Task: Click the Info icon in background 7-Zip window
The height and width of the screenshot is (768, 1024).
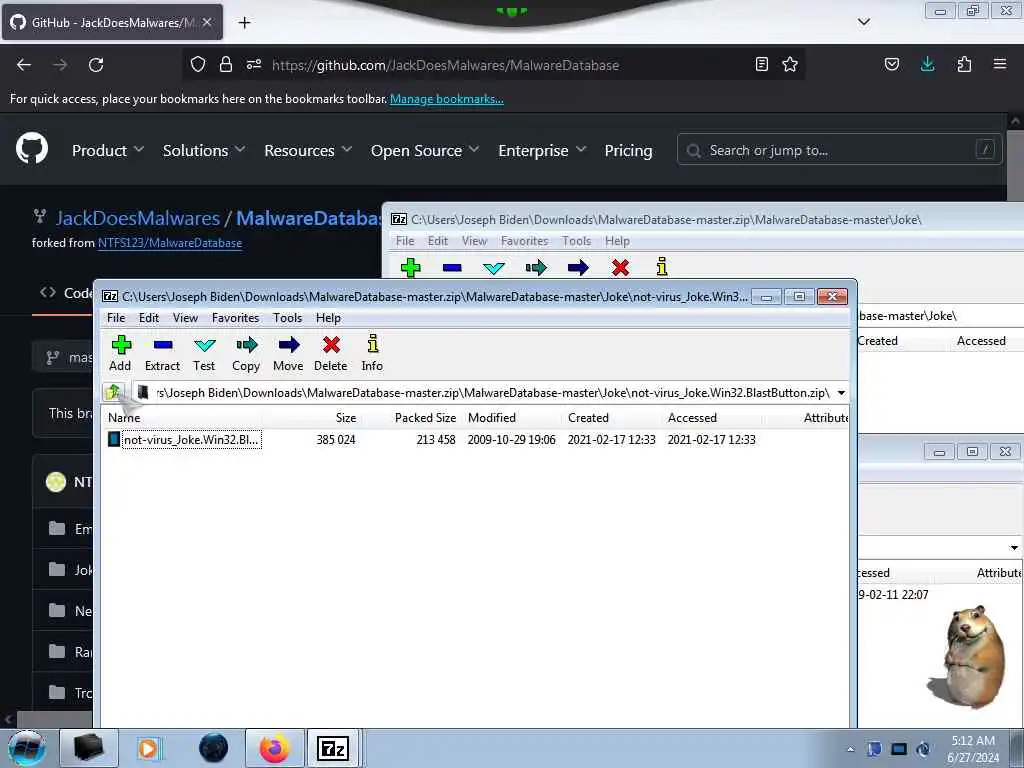Action: tap(662, 266)
